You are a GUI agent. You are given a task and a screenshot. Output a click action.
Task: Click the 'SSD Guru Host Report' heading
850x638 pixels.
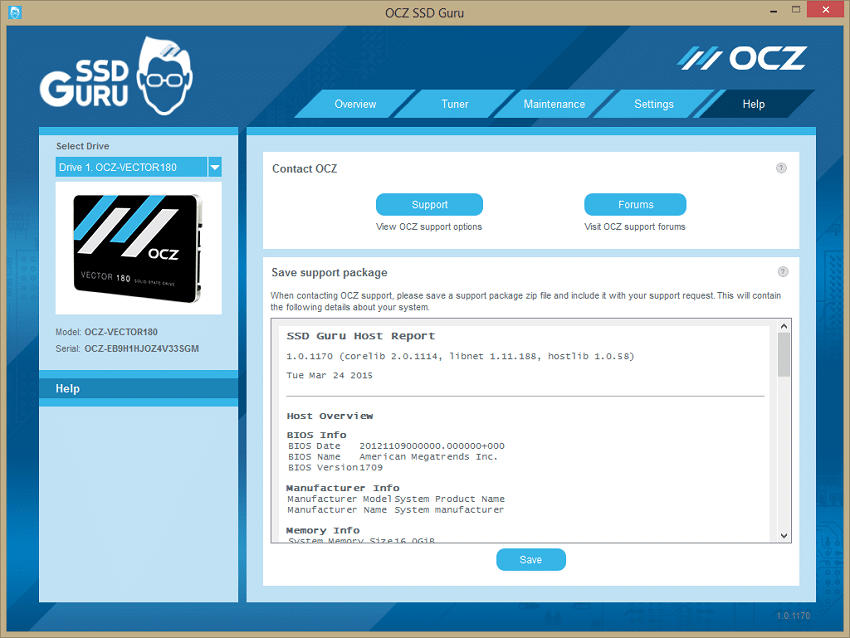point(360,336)
